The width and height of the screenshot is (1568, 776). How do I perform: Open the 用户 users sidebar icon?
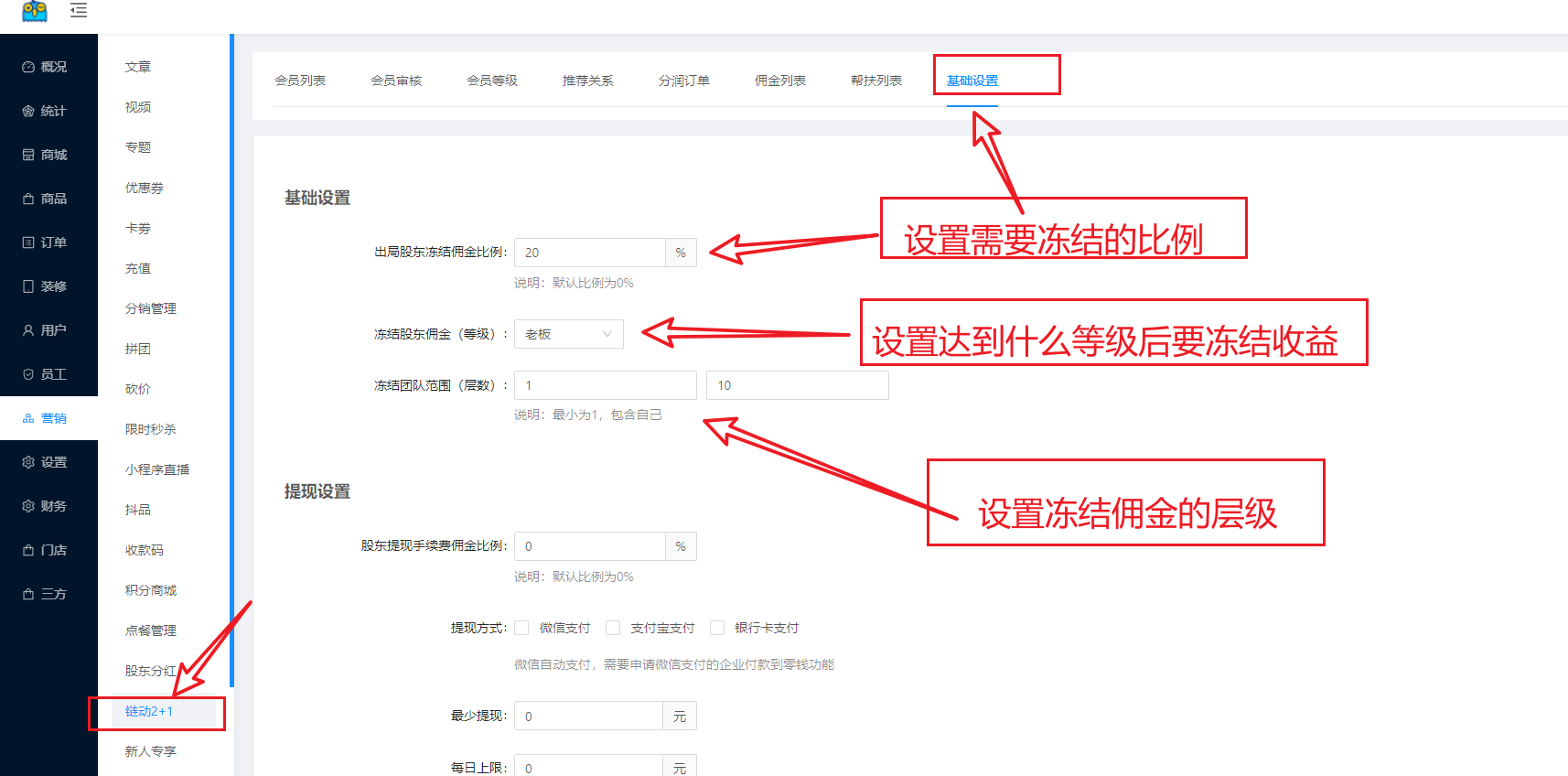pos(28,330)
